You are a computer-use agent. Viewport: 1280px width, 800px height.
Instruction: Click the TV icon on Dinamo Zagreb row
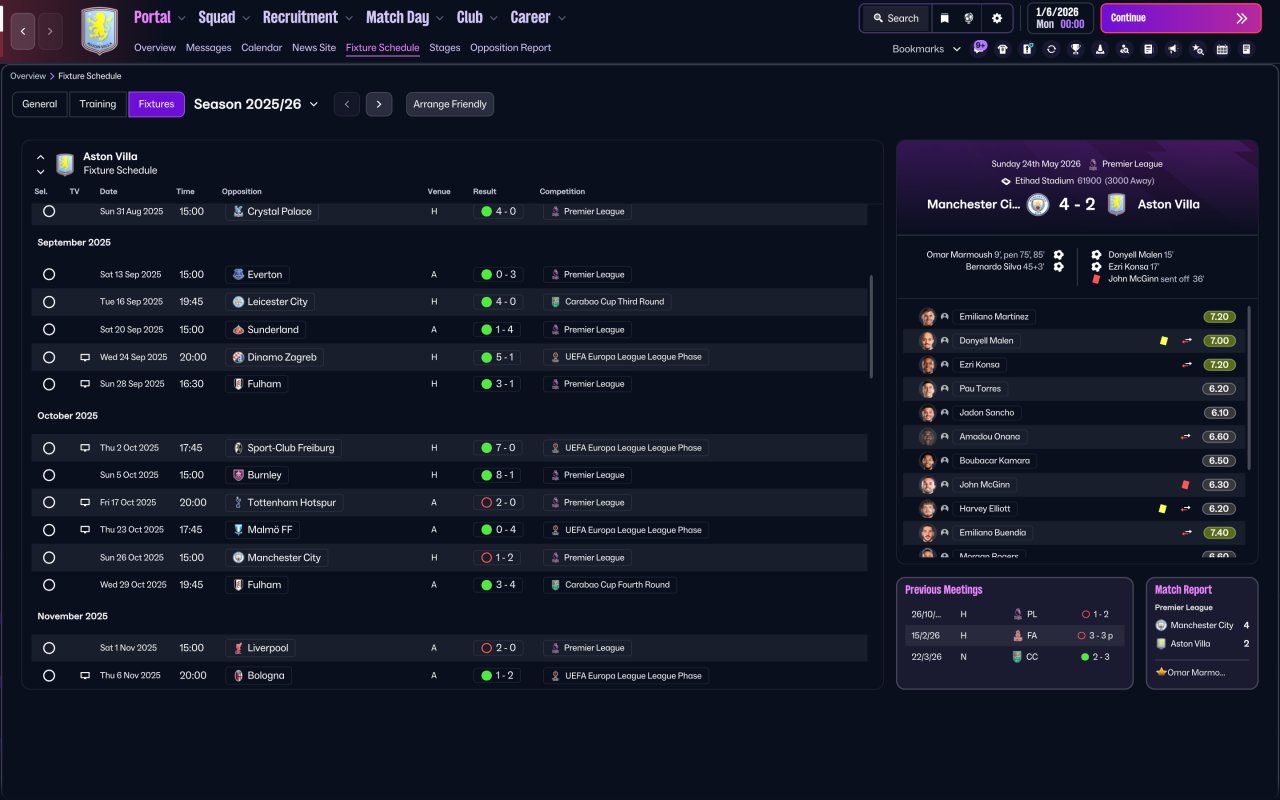point(85,357)
